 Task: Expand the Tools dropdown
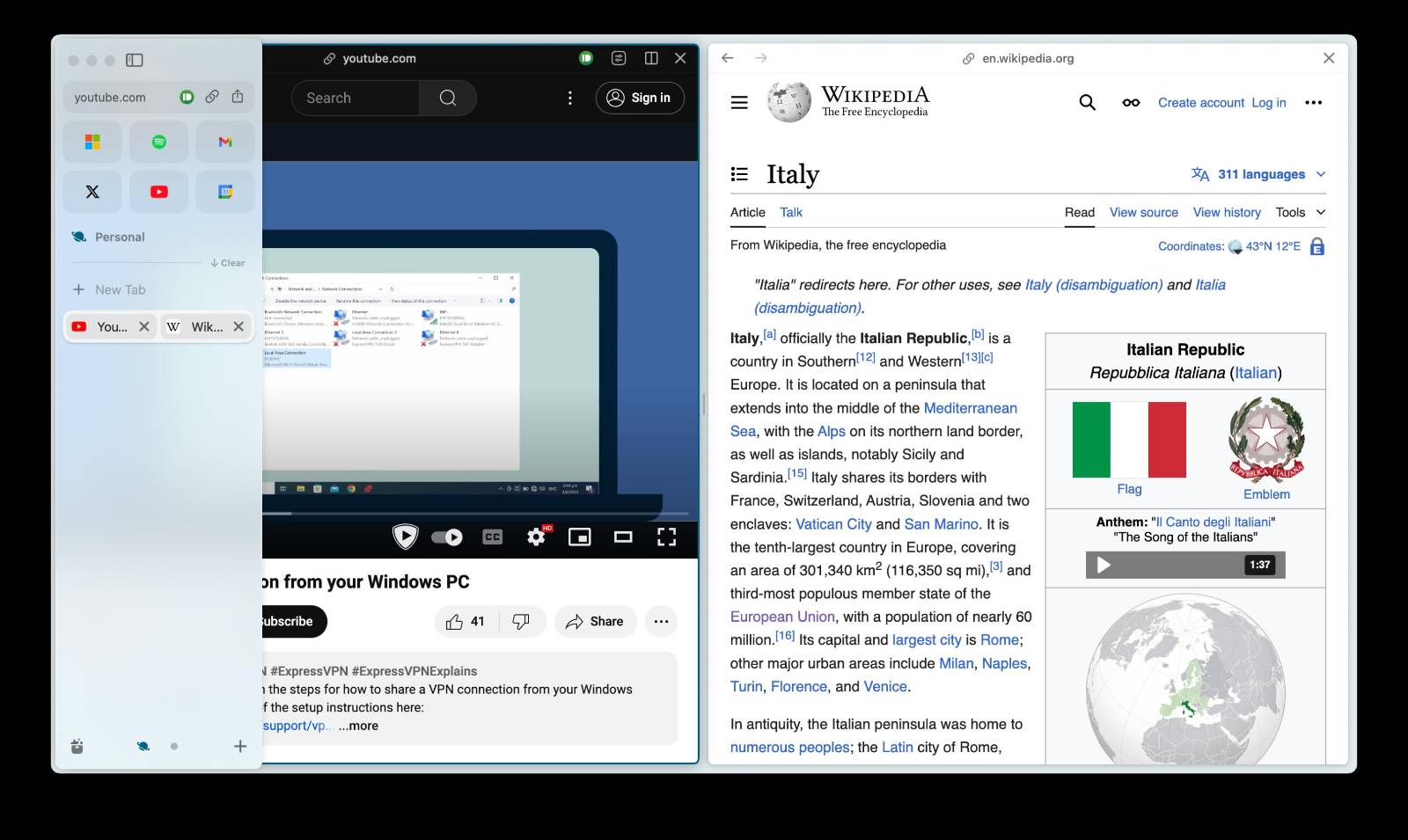pos(1301,212)
